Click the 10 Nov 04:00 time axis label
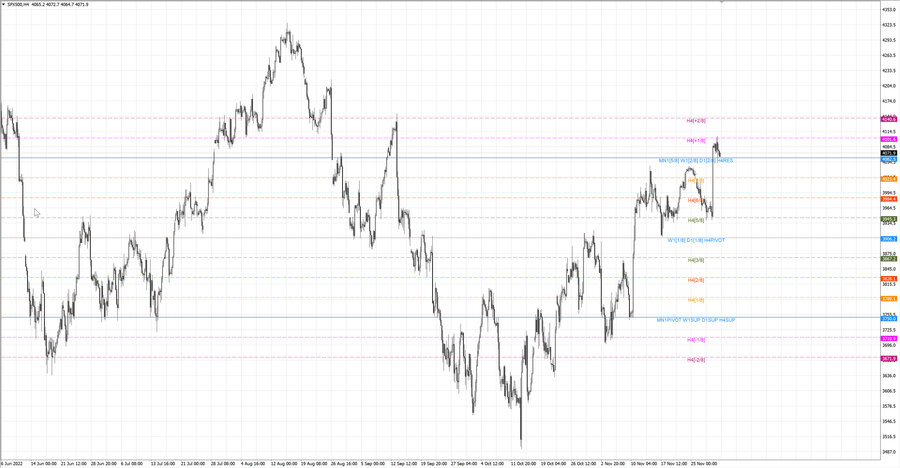This screenshot has height=468, width=900. (644, 463)
